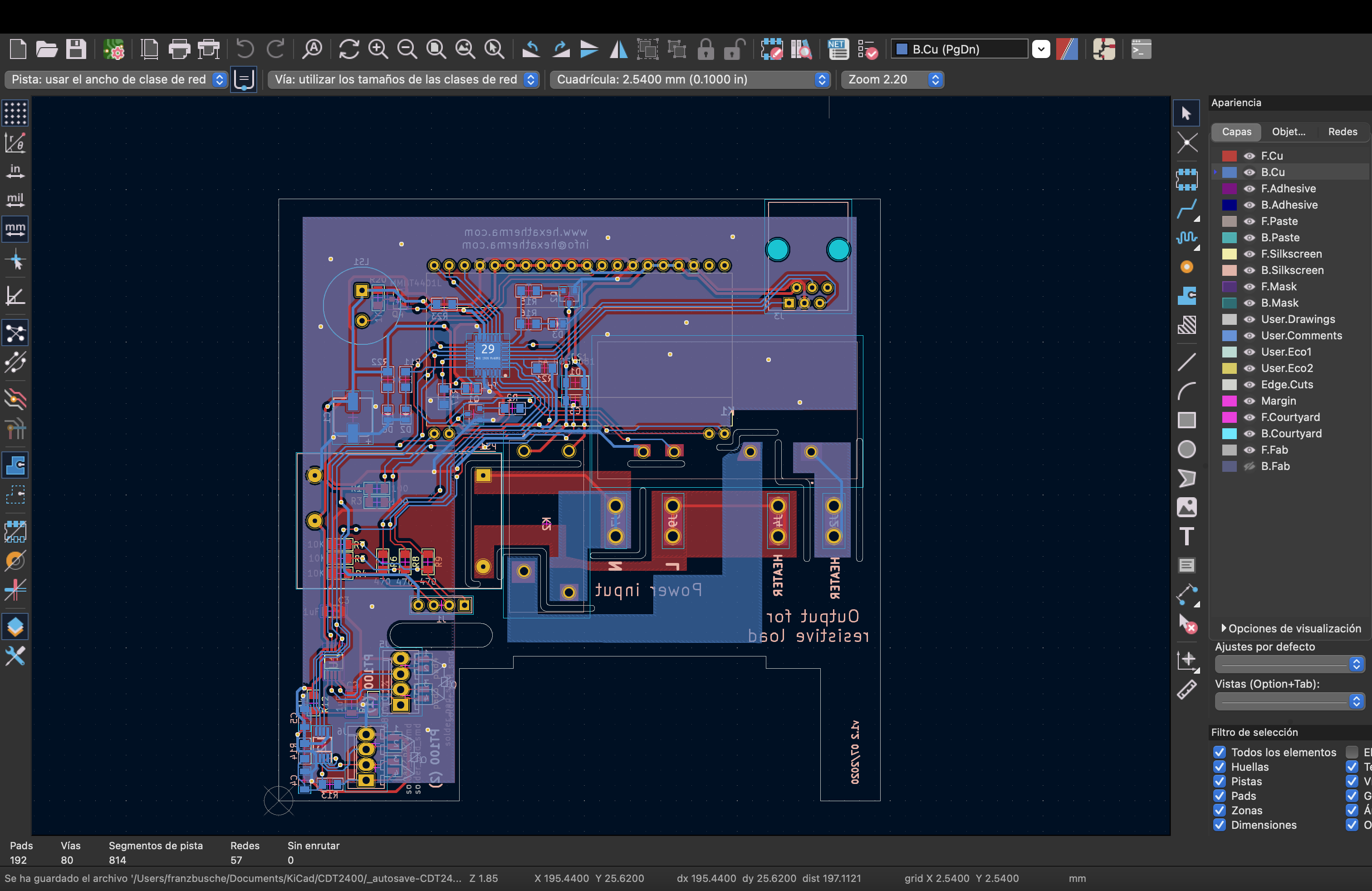This screenshot has height=891, width=1372.
Task: Select the Measure distance ruler tool
Action: [x=1186, y=689]
